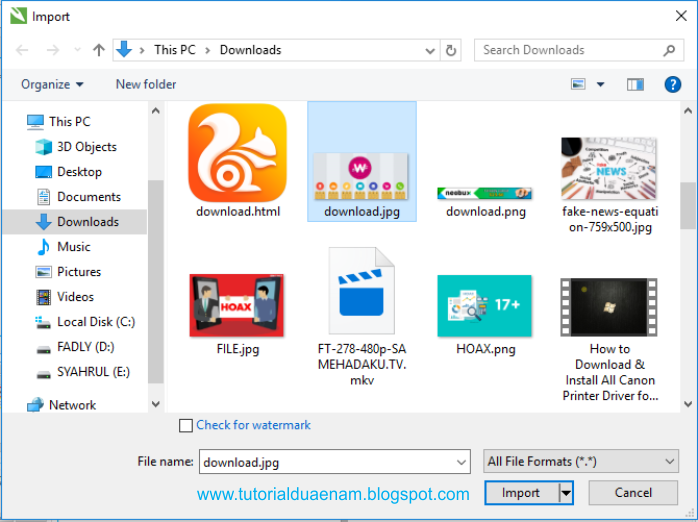Expand the change view options arrow
The width and height of the screenshot is (698, 522).
pos(601,84)
